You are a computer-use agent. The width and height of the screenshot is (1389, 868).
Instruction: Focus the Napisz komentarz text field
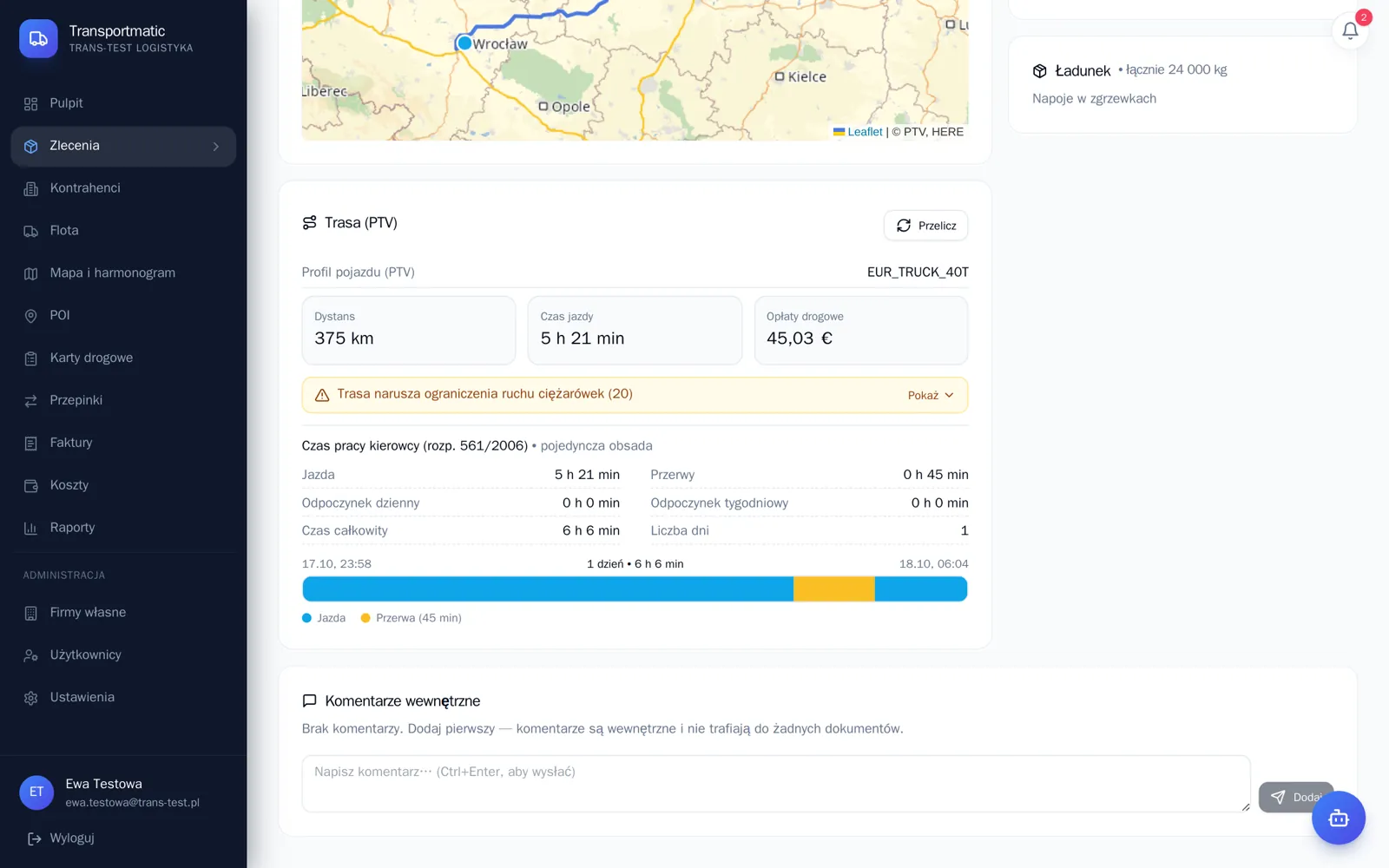pos(776,784)
